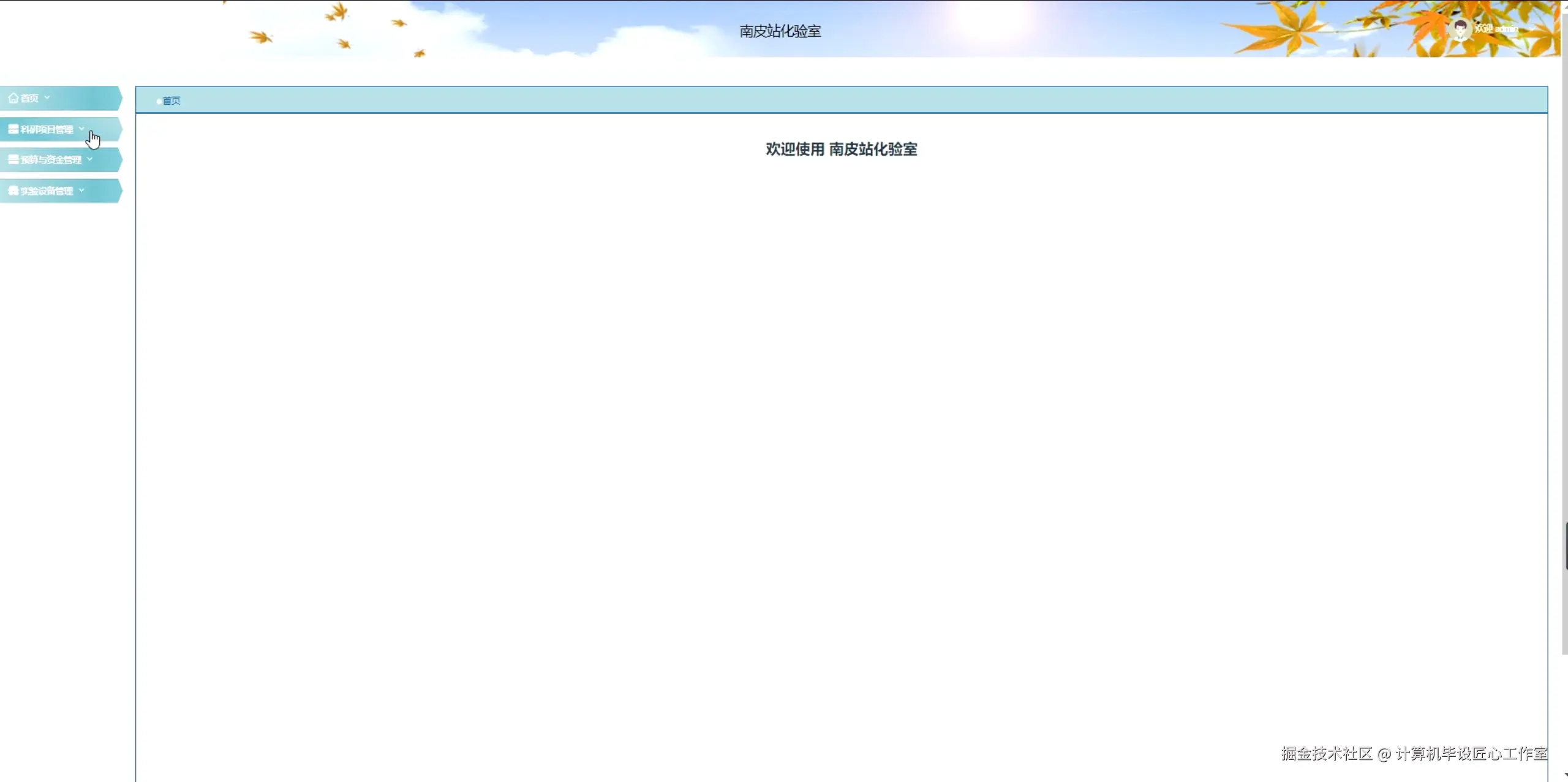Viewport: 1568px width, 782px height.
Task: Click the 科研项目管理 menu icon
Action: pos(13,129)
